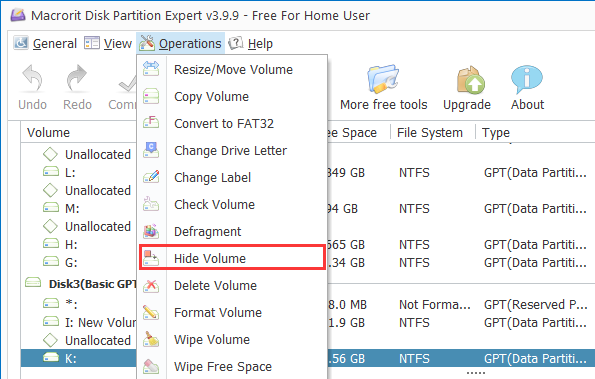Close the Operations menu

[x=180, y=43]
